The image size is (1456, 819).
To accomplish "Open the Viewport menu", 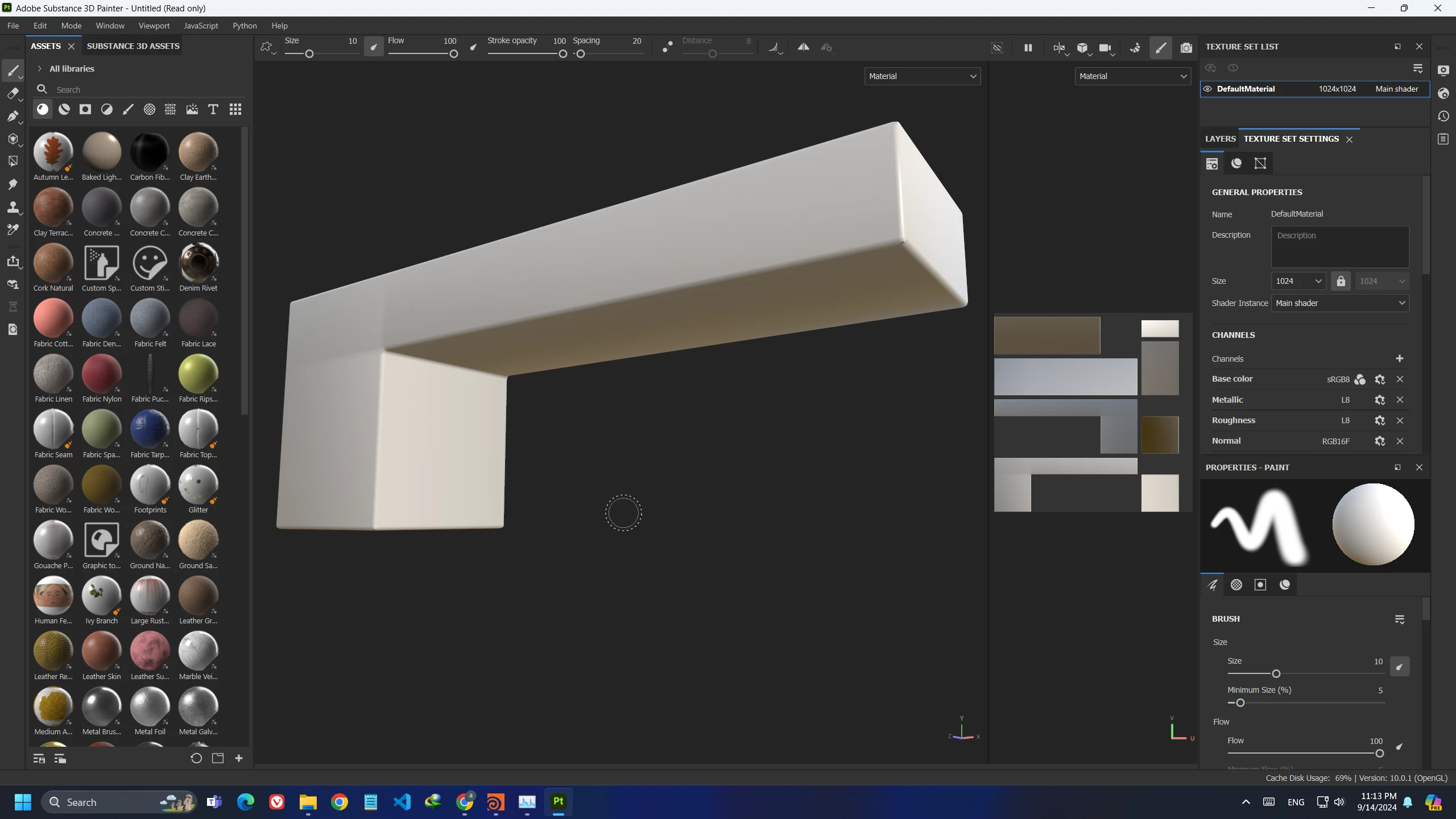I will [x=154, y=26].
